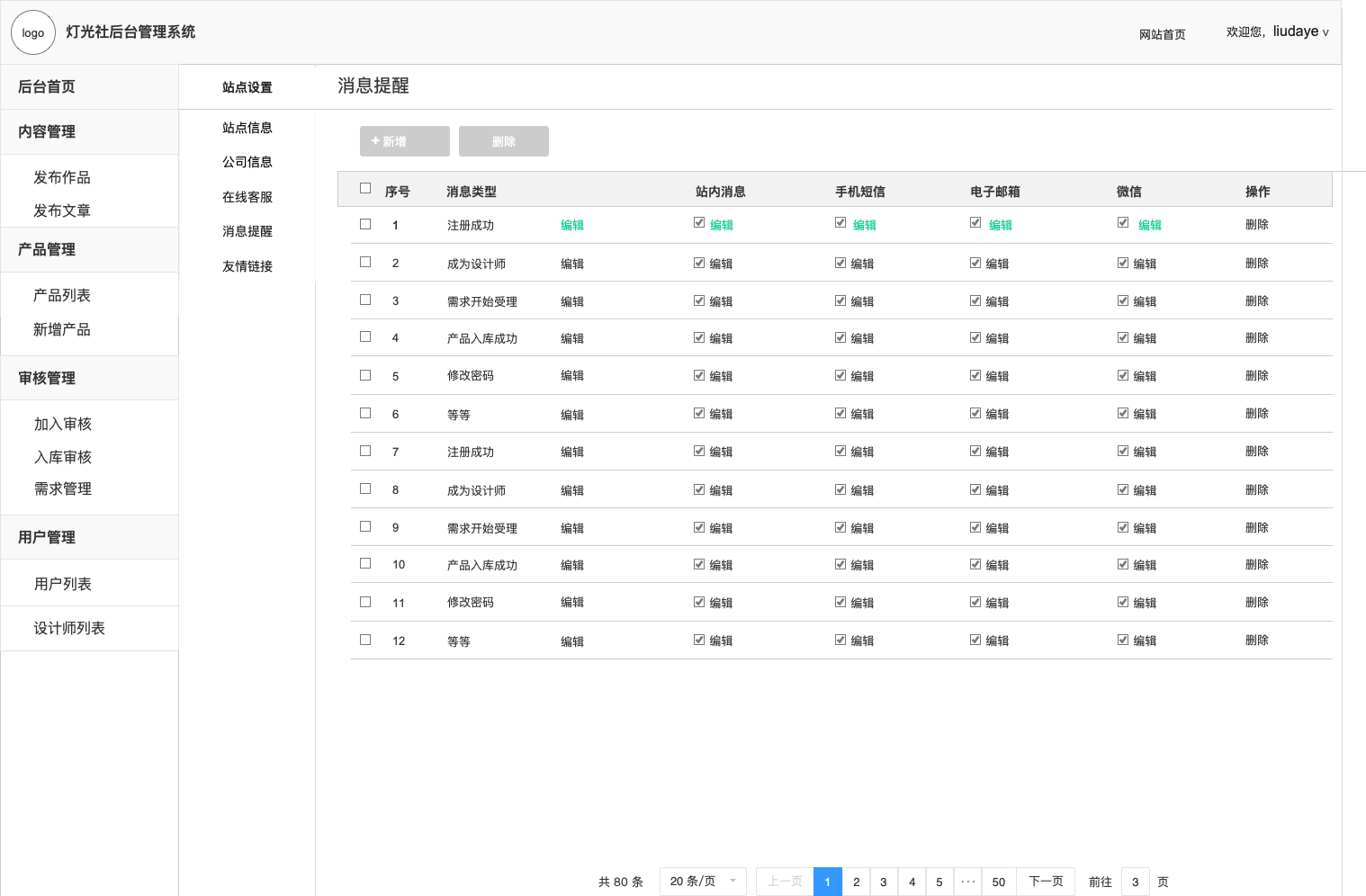The image size is (1366, 896).
Task: Uncheck 站内消息 checkbox in row 3
Action: (x=699, y=300)
